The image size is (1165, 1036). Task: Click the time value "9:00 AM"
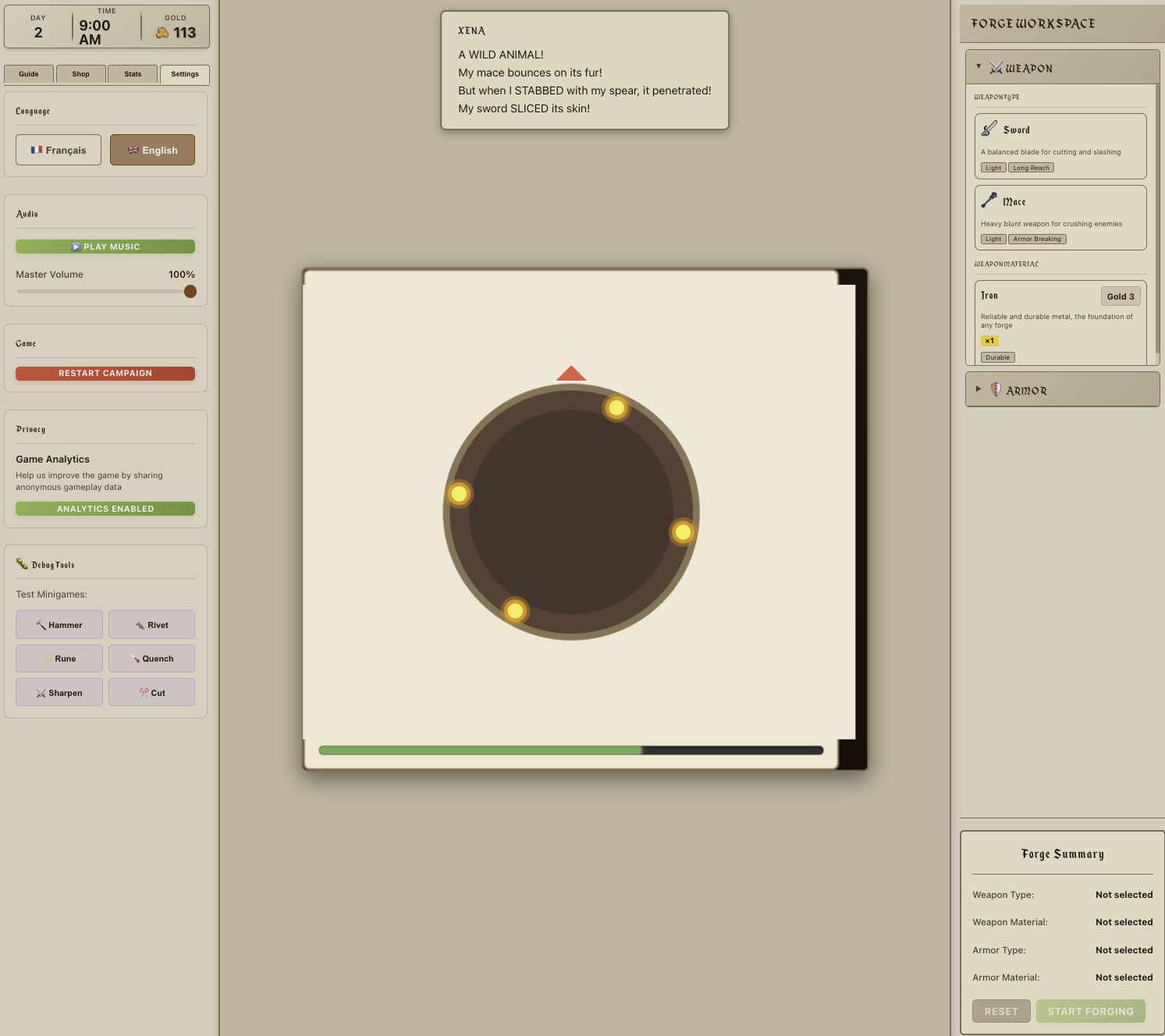pyautogui.click(x=94, y=32)
